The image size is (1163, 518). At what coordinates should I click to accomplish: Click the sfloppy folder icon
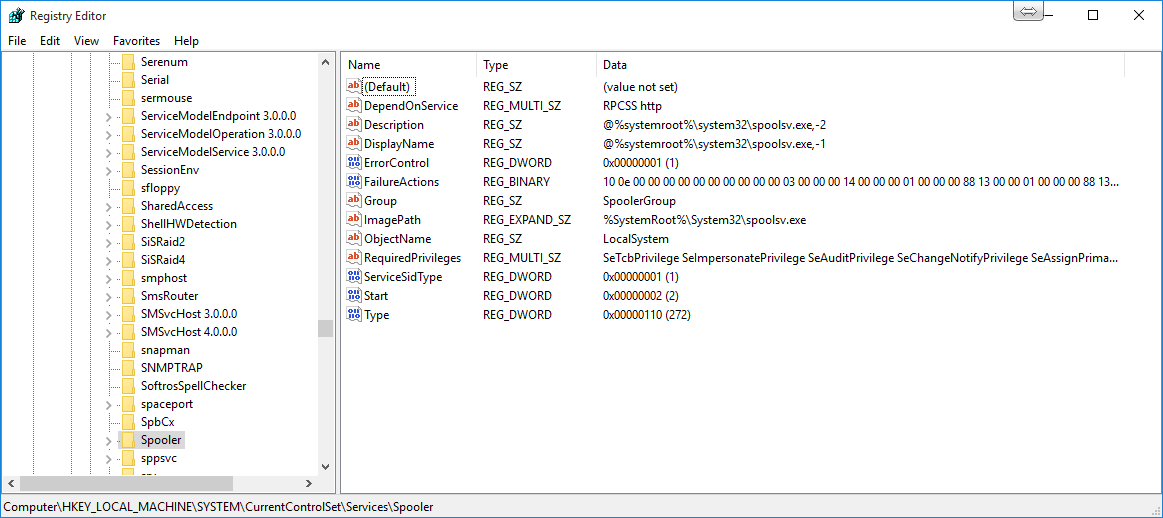pyautogui.click(x=128, y=188)
